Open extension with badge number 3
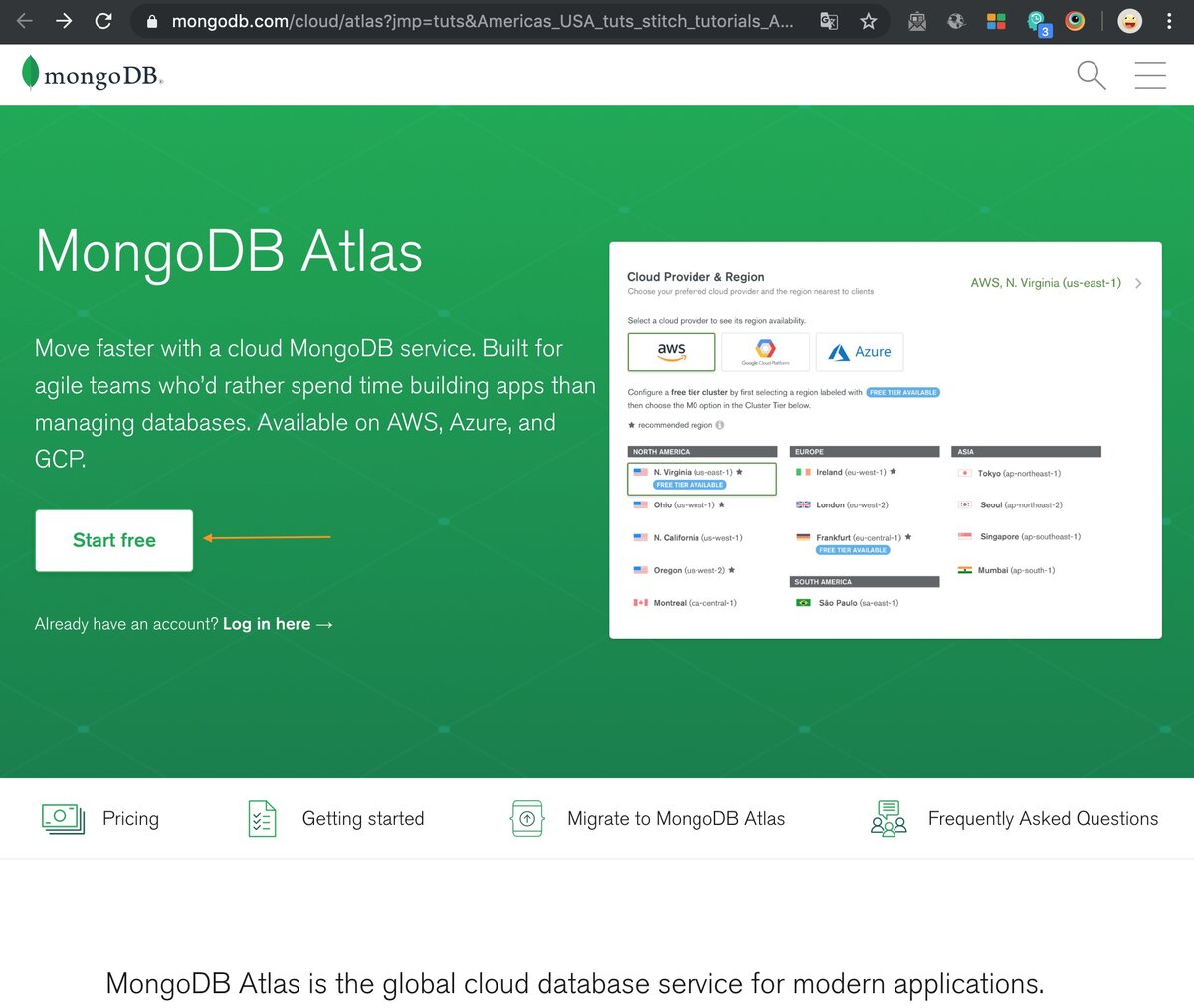Screen dimensions: 1194x1008 click(x=1037, y=22)
